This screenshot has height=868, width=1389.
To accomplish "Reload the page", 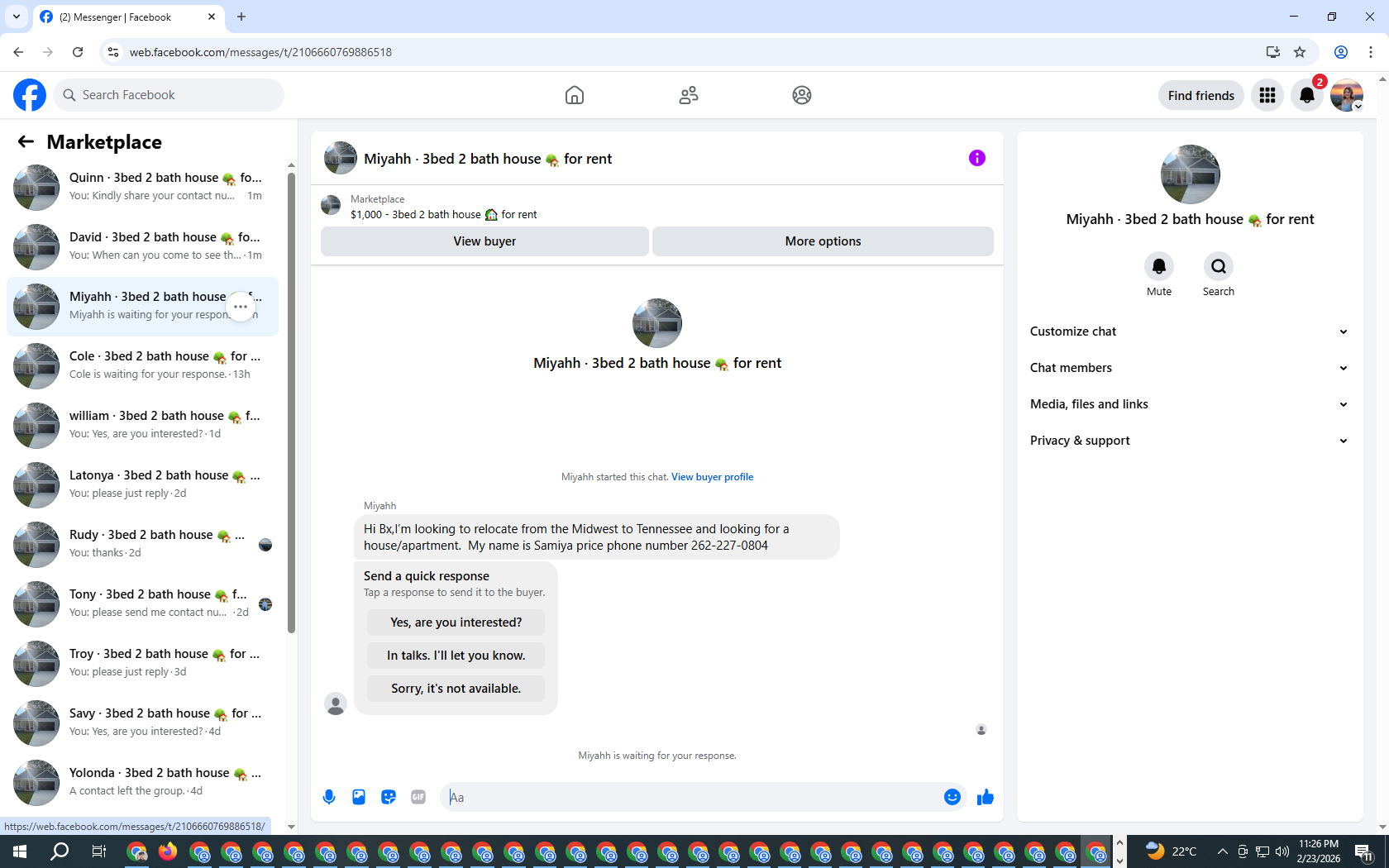I will click(x=78, y=52).
